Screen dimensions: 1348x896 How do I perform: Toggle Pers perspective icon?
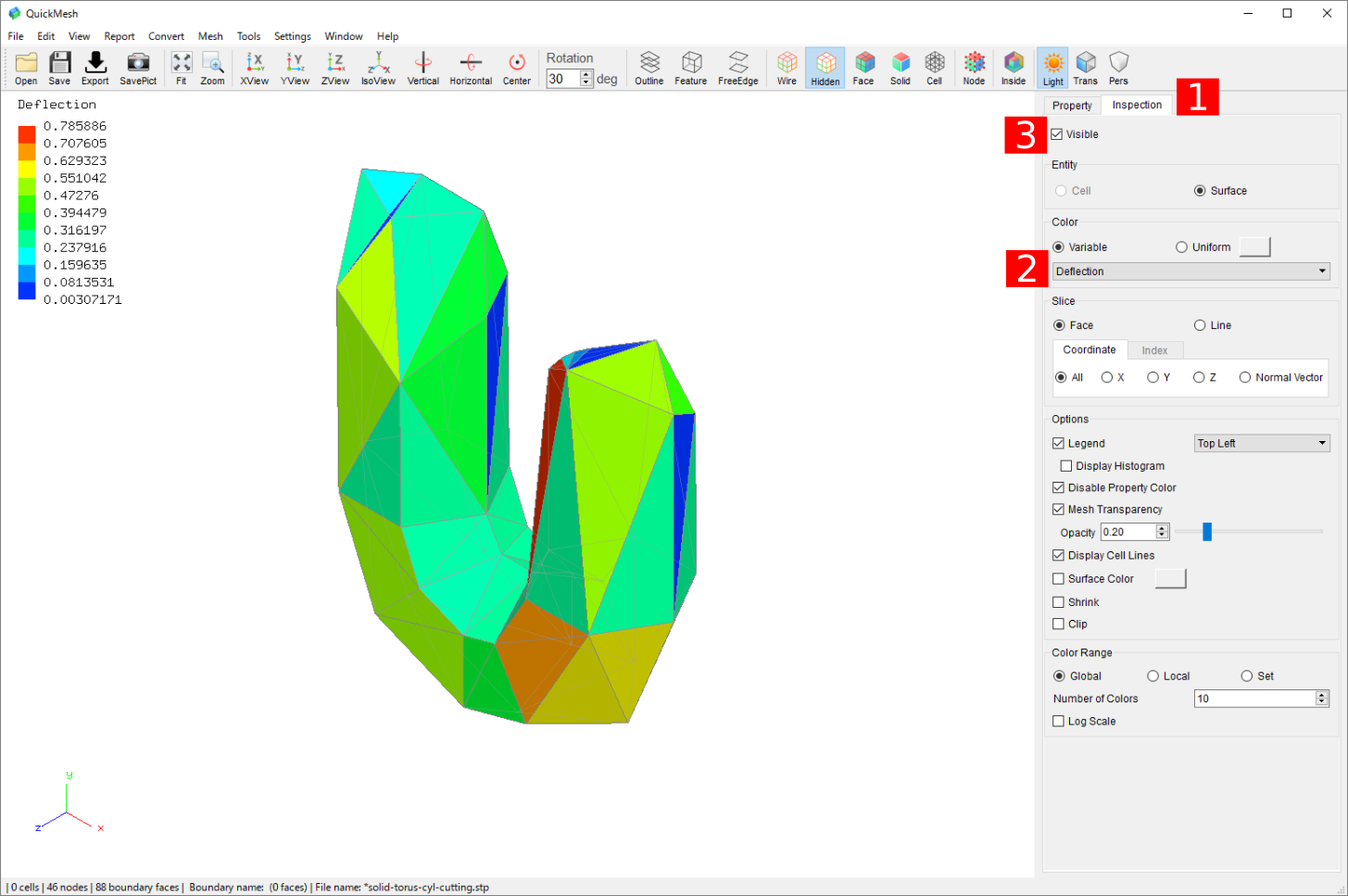(1119, 69)
